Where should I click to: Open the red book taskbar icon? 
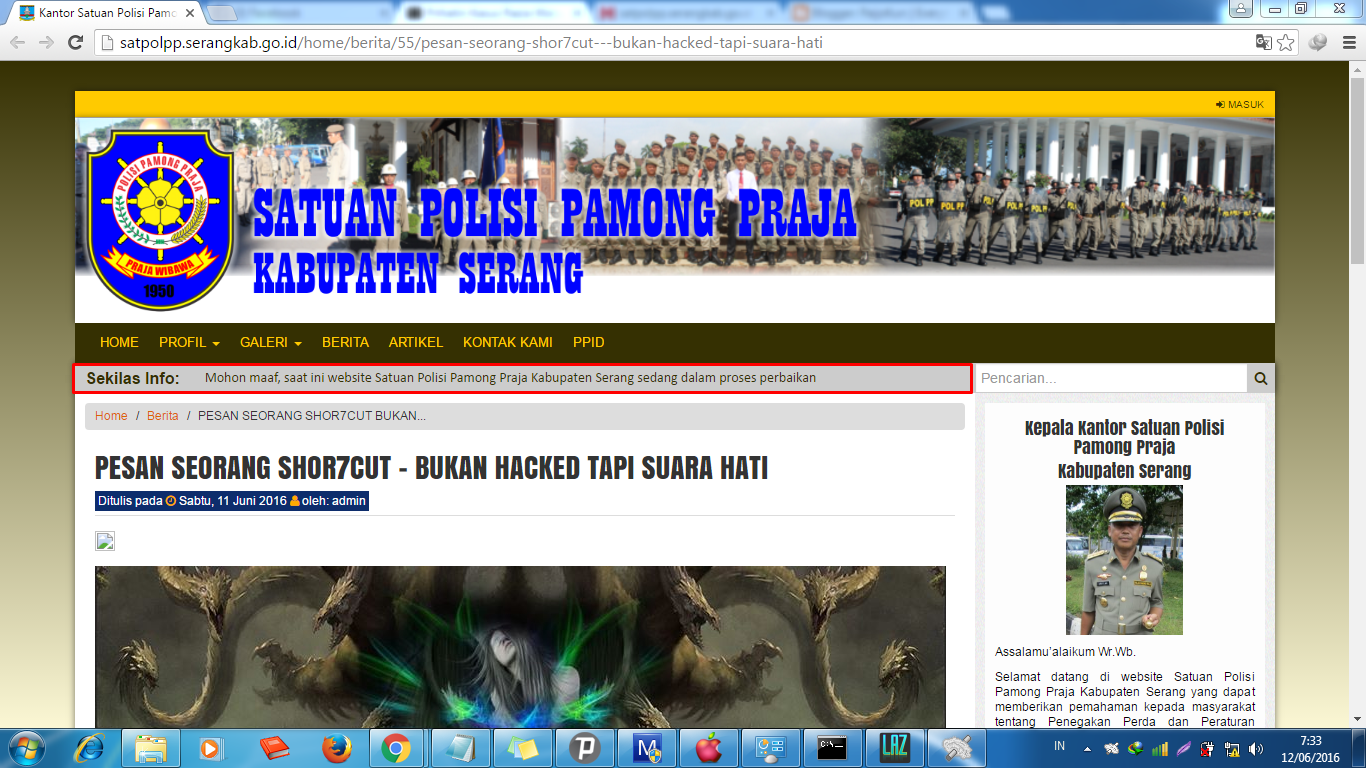point(273,748)
